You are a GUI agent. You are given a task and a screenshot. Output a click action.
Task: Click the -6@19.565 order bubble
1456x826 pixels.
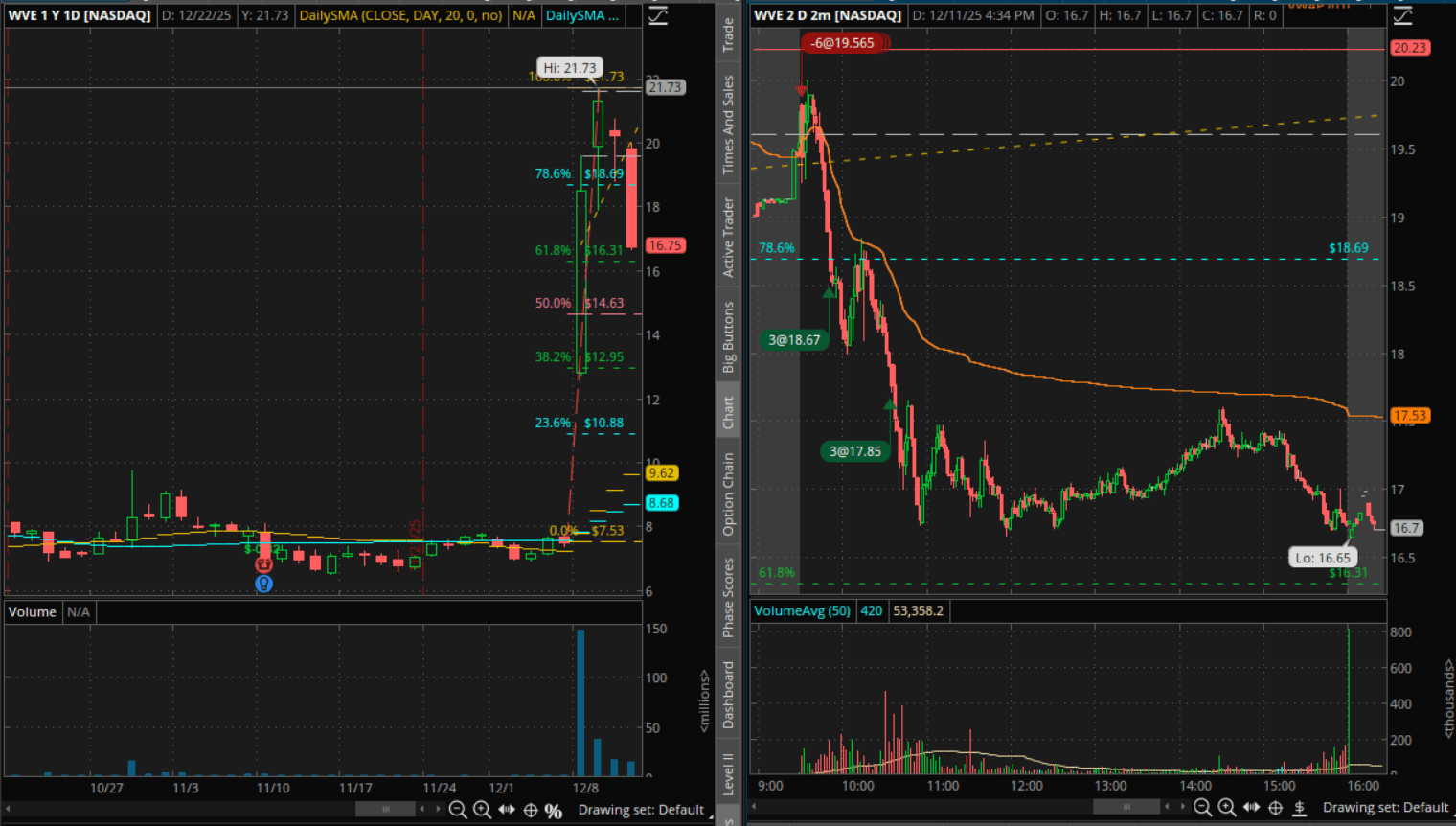click(x=844, y=43)
